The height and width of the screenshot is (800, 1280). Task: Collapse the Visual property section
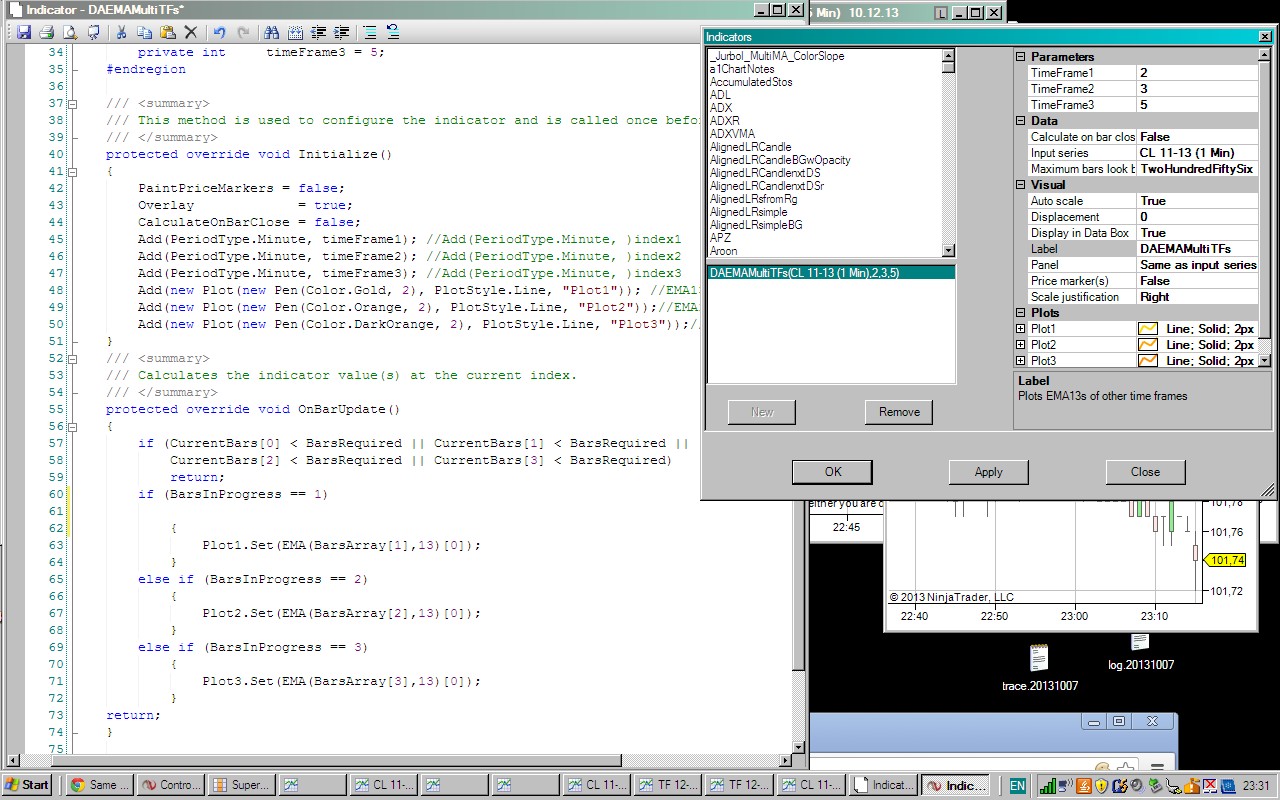pos(1021,185)
